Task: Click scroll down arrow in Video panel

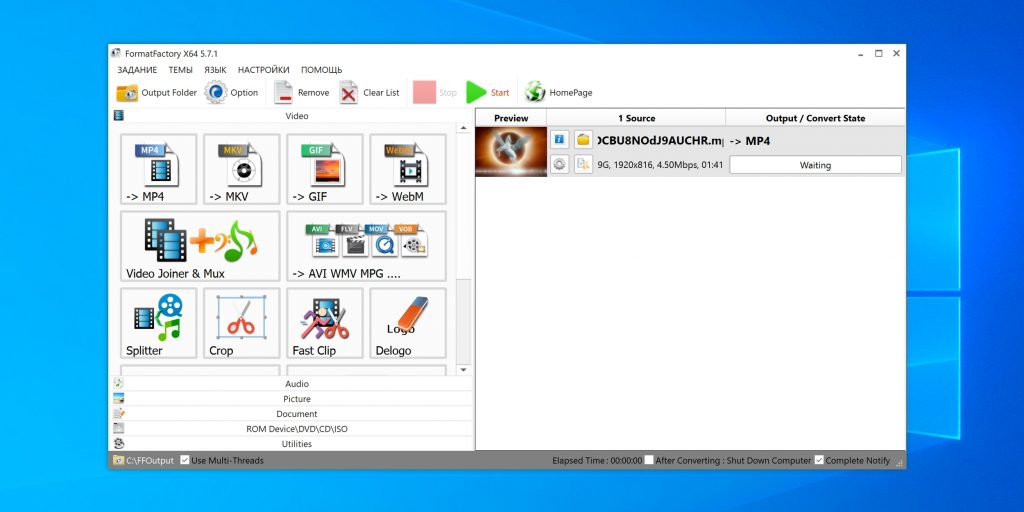Action: pyautogui.click(x=464, y=370)
